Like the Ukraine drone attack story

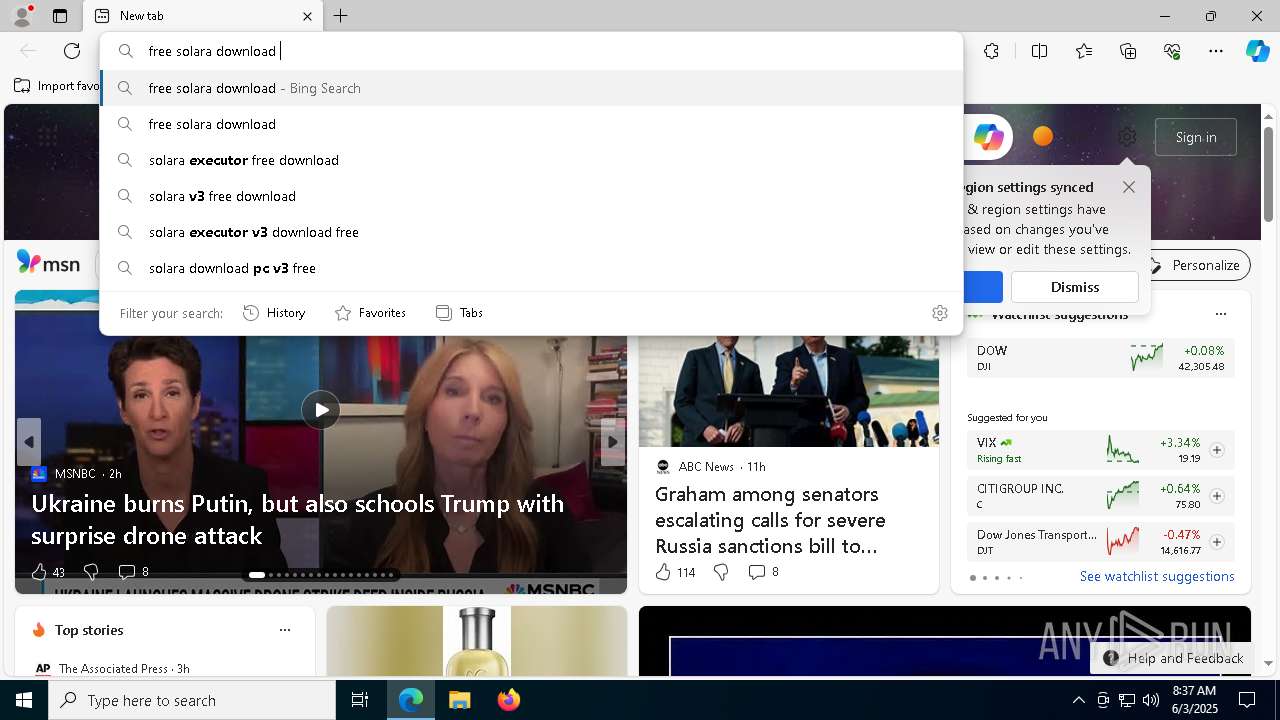[x=47, y=572]
